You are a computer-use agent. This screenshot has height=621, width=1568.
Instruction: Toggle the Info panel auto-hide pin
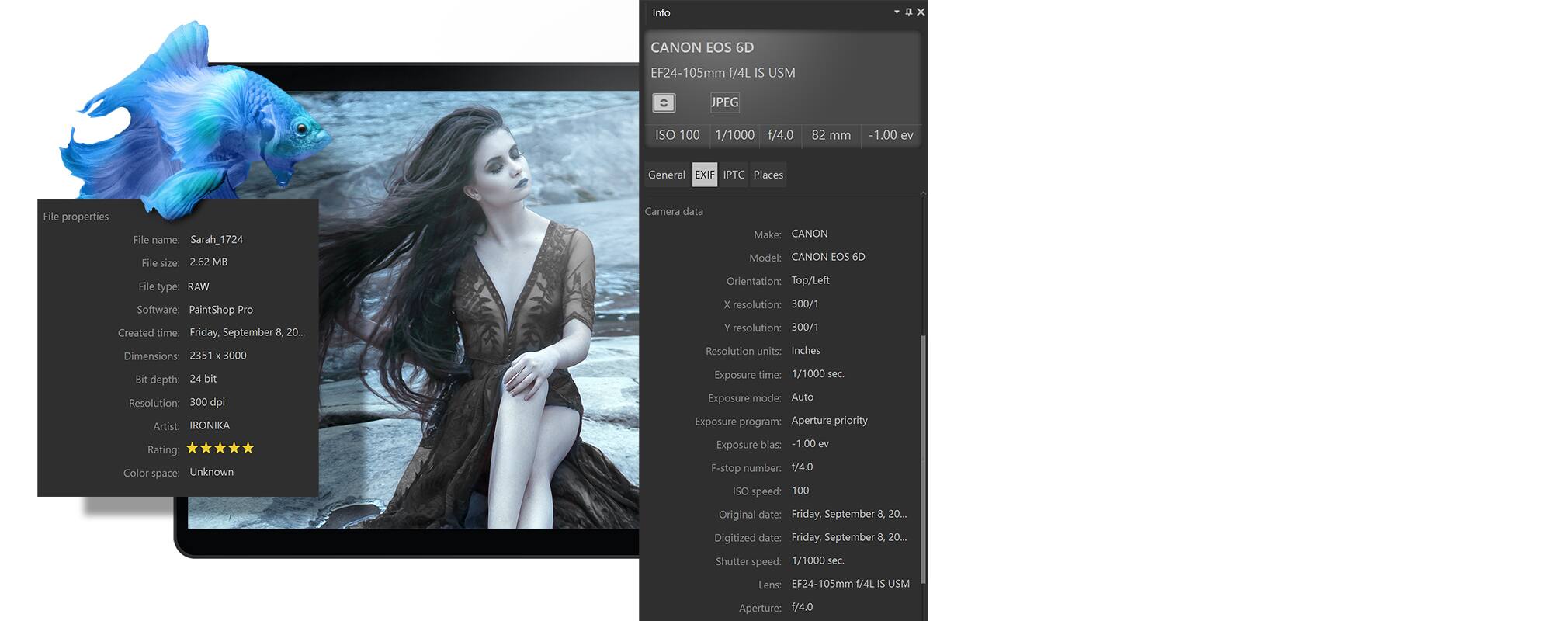[909, 12]
